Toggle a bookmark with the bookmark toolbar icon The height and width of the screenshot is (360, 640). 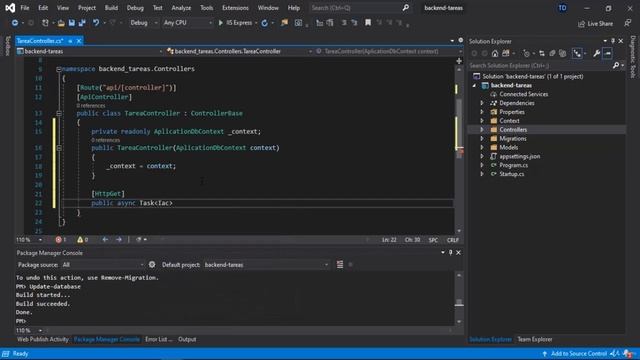pyautogui.click(x=368, y=23)
